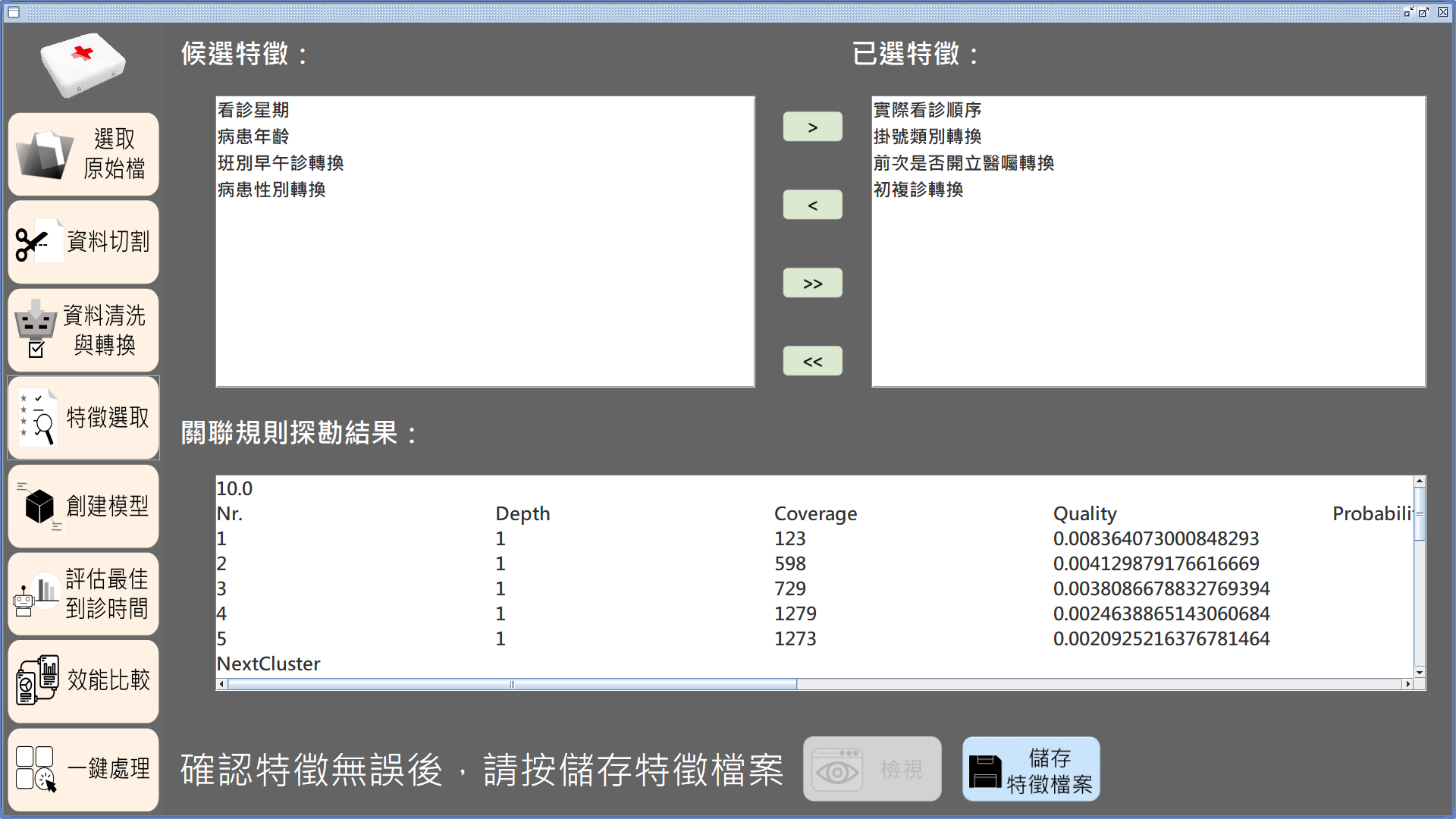
Task: Select 看診星期 in candidate features list
Action: (253, 110)
